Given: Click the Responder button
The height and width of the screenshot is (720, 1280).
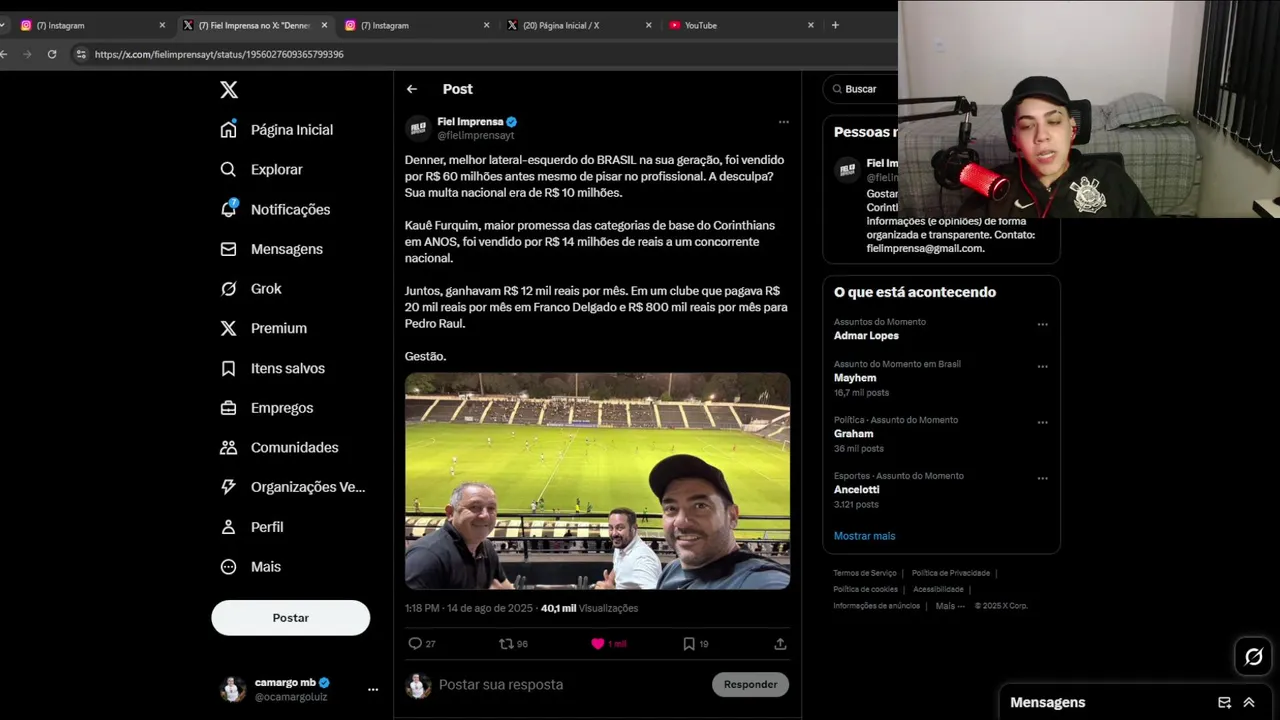Looking at the screenshot, I should click(x=750, y=684).
